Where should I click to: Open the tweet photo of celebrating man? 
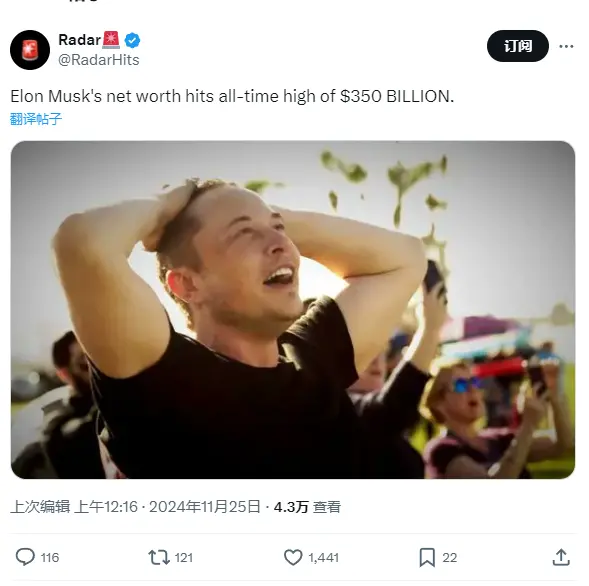coord(293,310)
